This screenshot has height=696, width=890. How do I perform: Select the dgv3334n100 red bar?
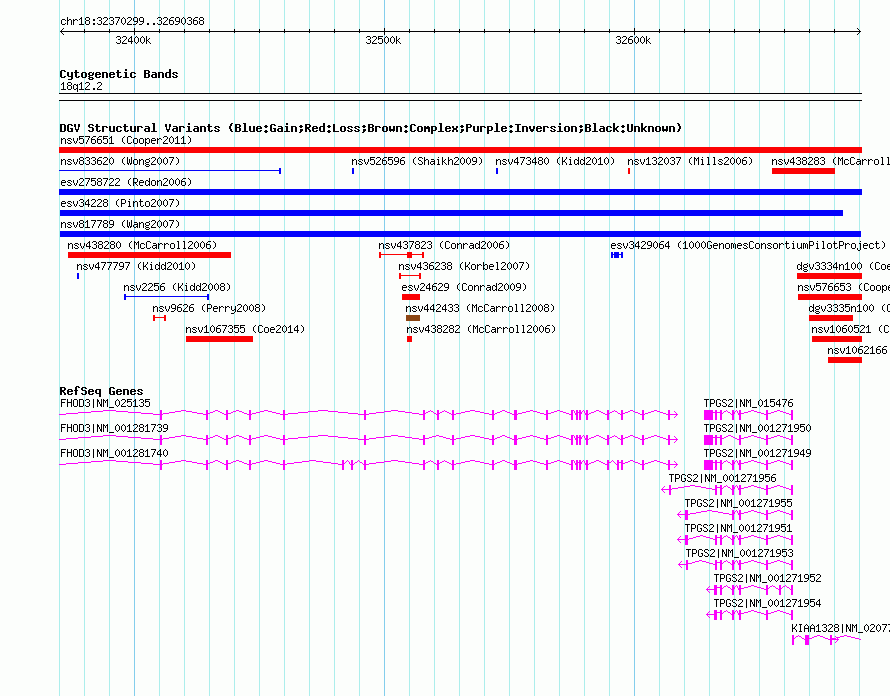(829, 276)
